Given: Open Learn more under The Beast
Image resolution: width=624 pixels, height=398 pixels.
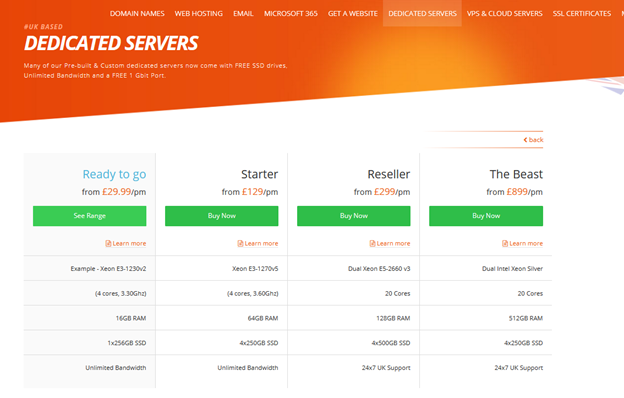Looking at the screenshot, I should 526,243.
